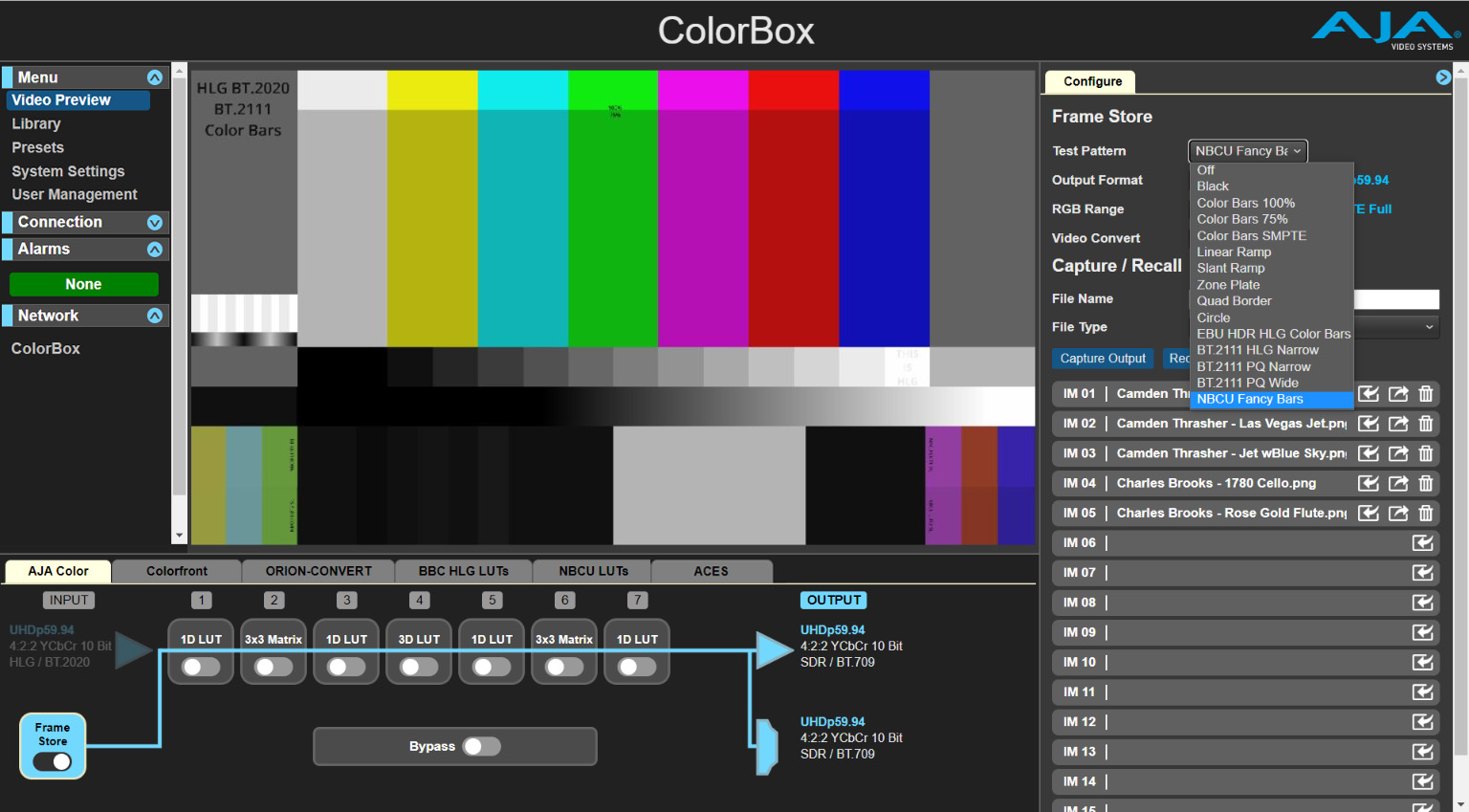
Task: Click the blue arrow beside Configure tab
Action: coord(1443,77)
